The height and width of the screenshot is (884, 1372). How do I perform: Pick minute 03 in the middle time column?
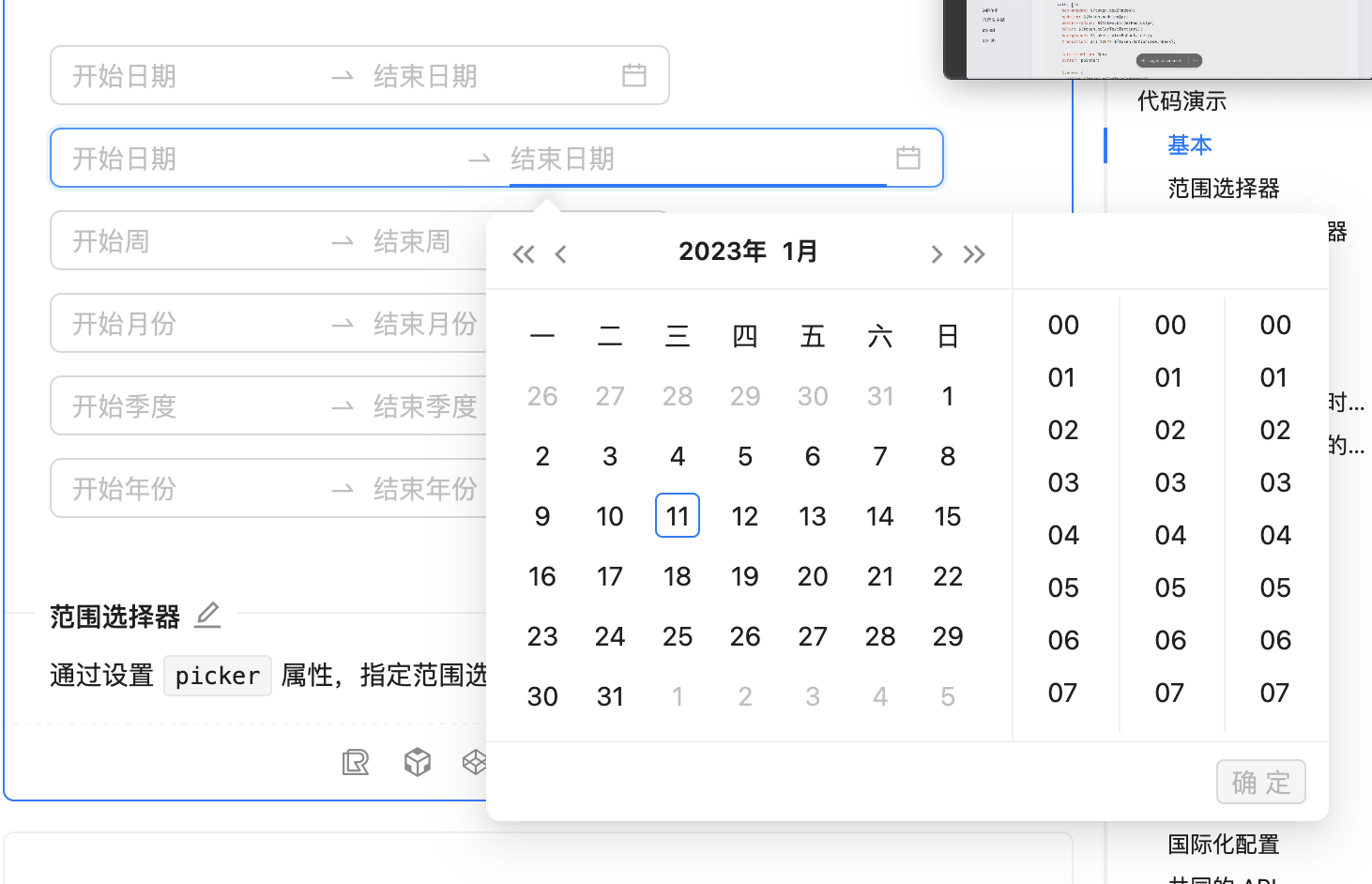pyautogui.click(x=1169, y=482)
